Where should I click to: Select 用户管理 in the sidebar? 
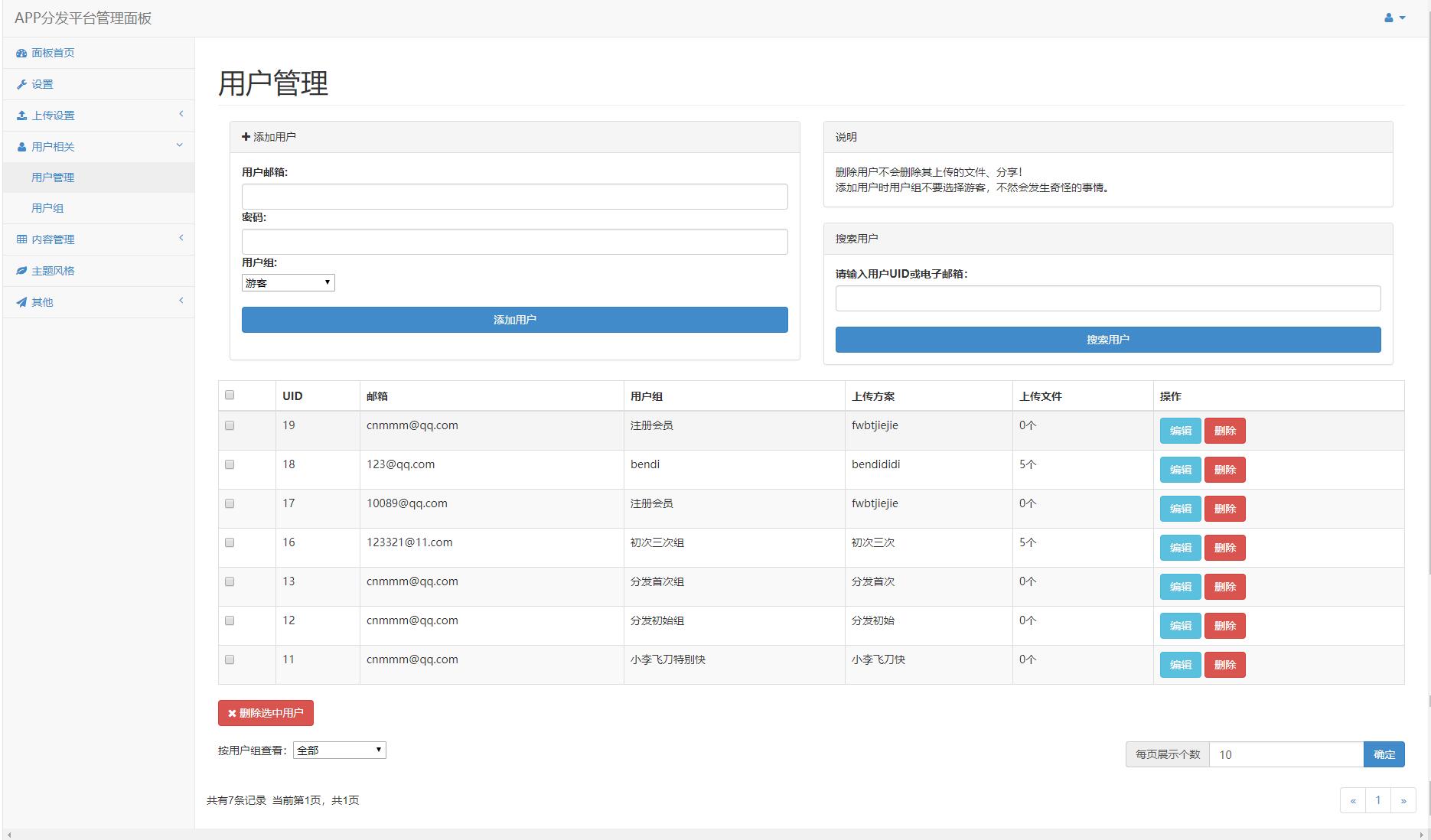tap(53, 177)
